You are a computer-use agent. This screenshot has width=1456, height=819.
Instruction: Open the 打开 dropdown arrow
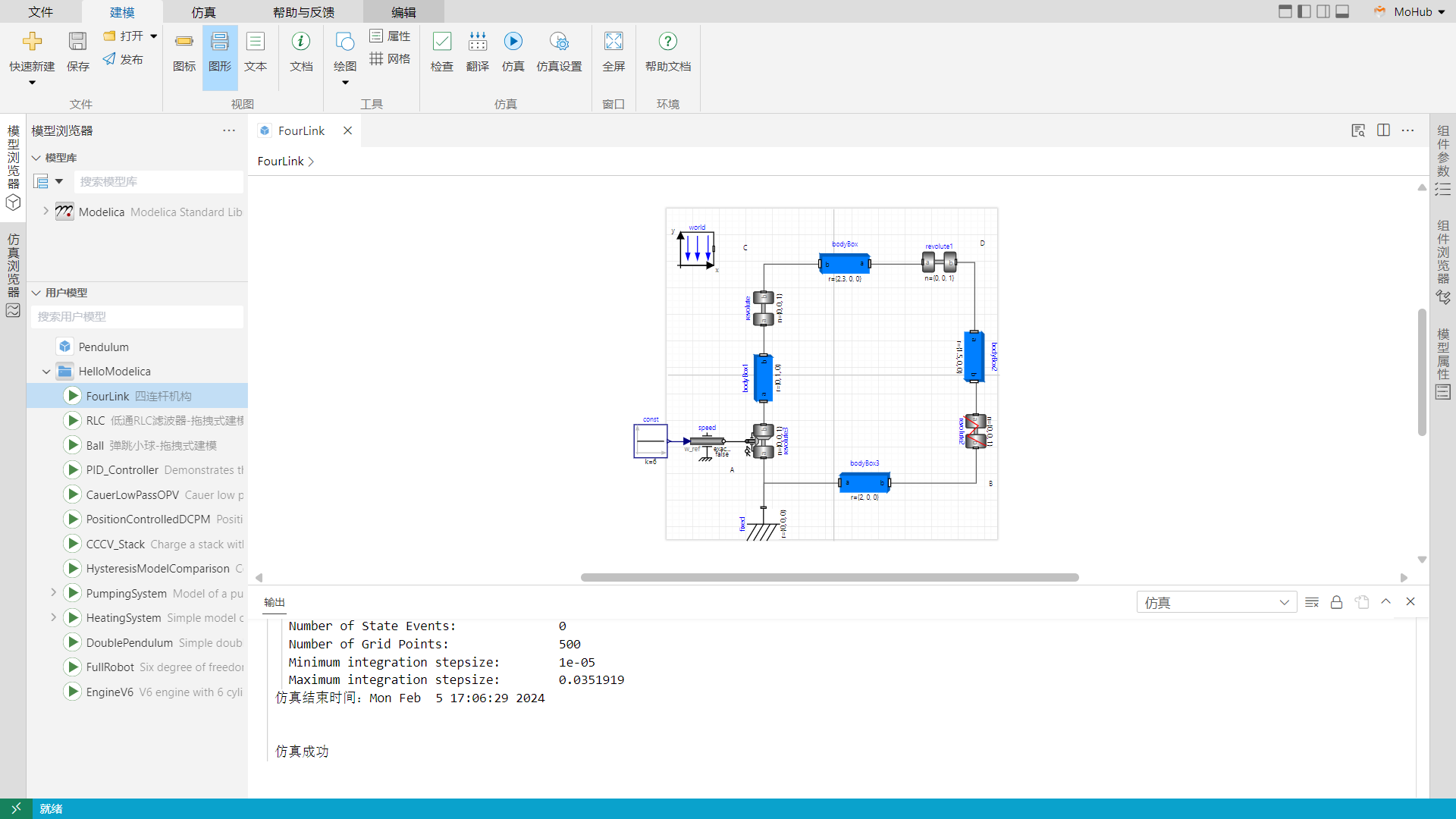153,36
